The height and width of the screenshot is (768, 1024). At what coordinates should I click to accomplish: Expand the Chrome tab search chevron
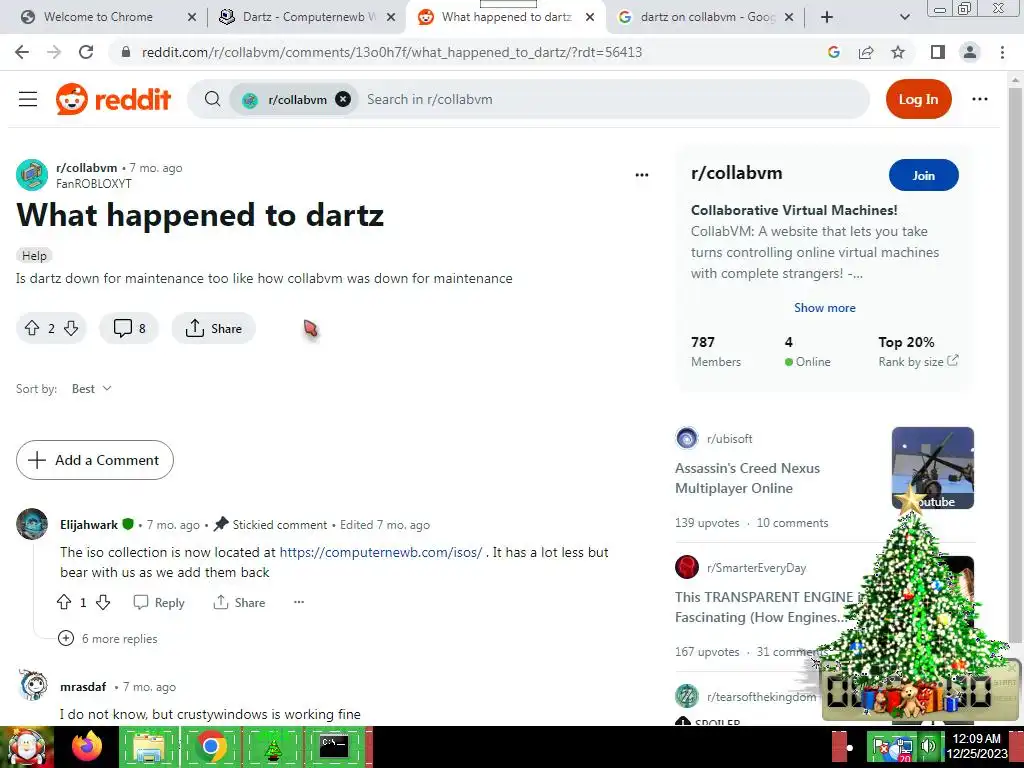pos(904,17)
